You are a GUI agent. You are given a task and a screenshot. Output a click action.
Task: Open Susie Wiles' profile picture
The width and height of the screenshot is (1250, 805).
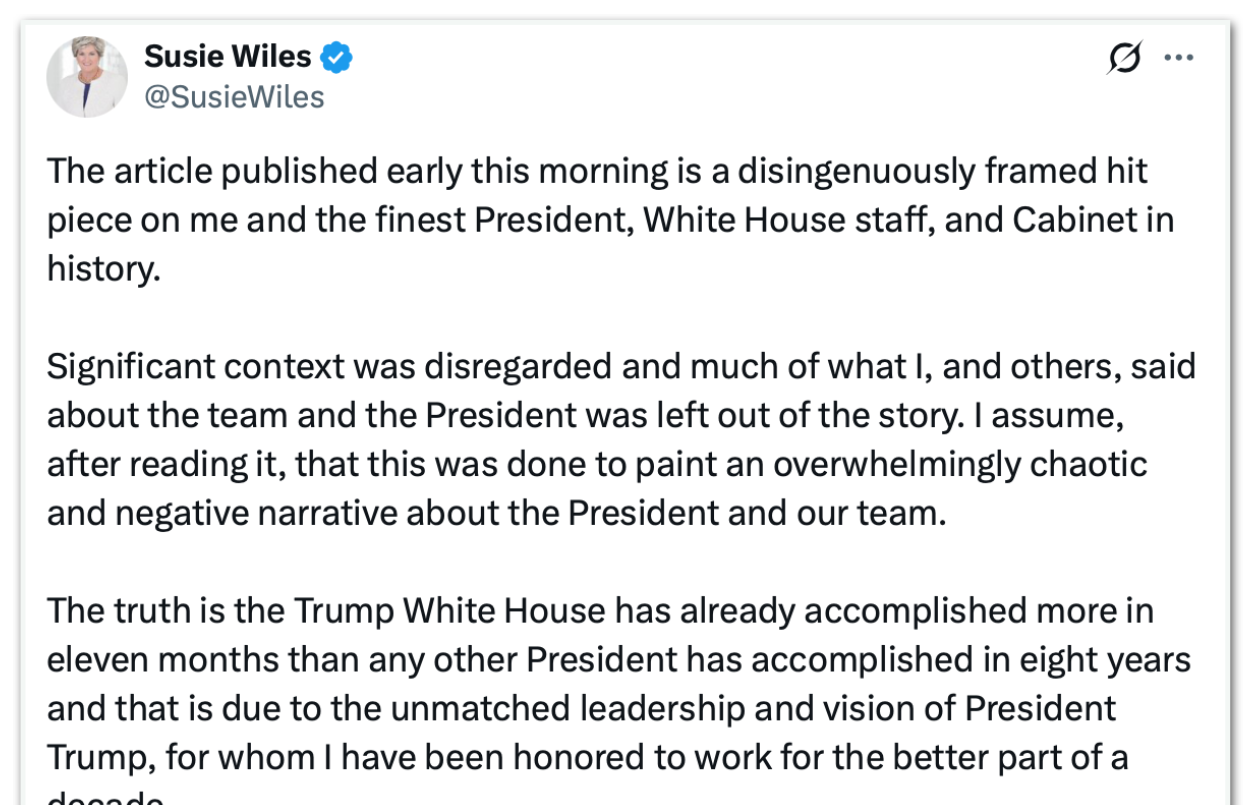coord(87,77)
